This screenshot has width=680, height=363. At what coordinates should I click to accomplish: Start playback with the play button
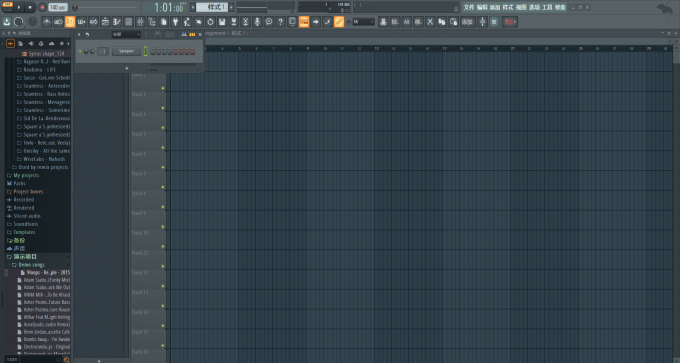(19, 7)
